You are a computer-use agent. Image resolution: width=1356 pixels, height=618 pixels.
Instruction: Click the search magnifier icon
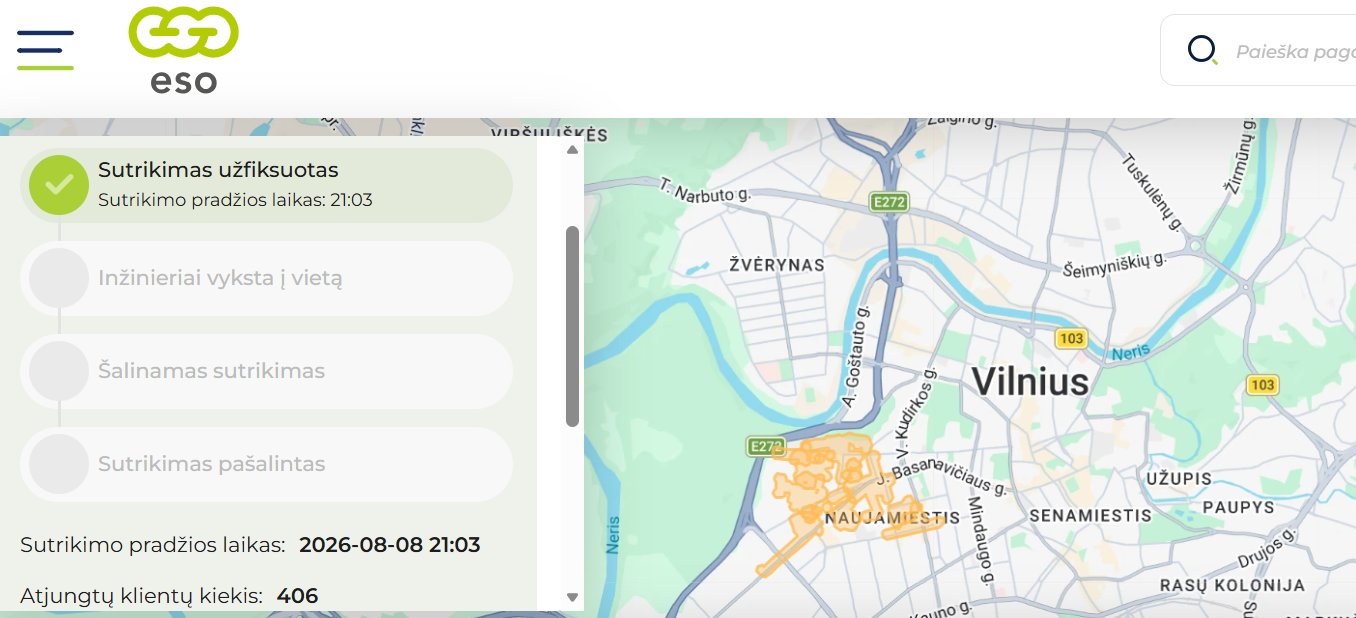tap(1202, 50)
